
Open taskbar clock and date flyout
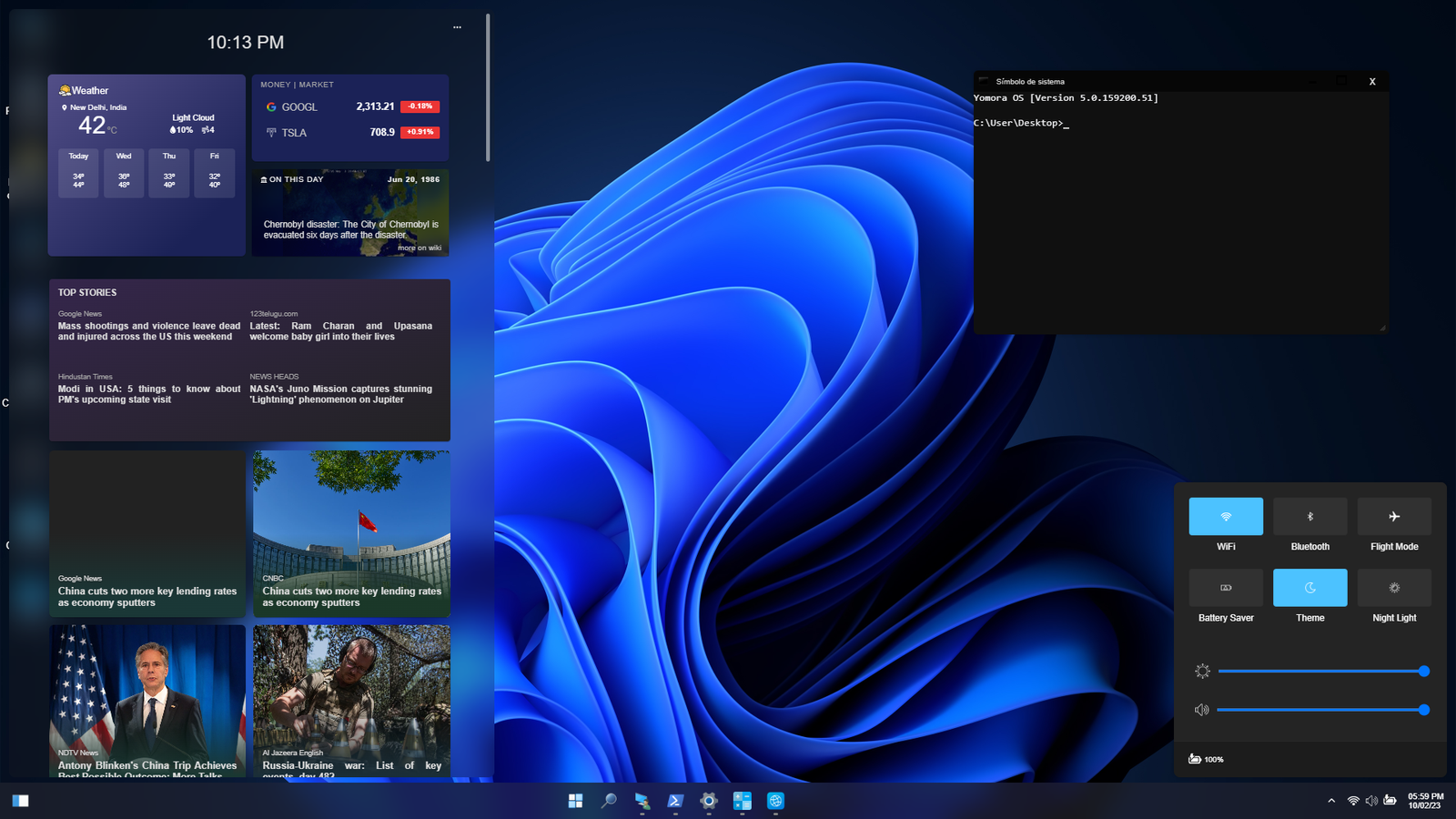1425,801
